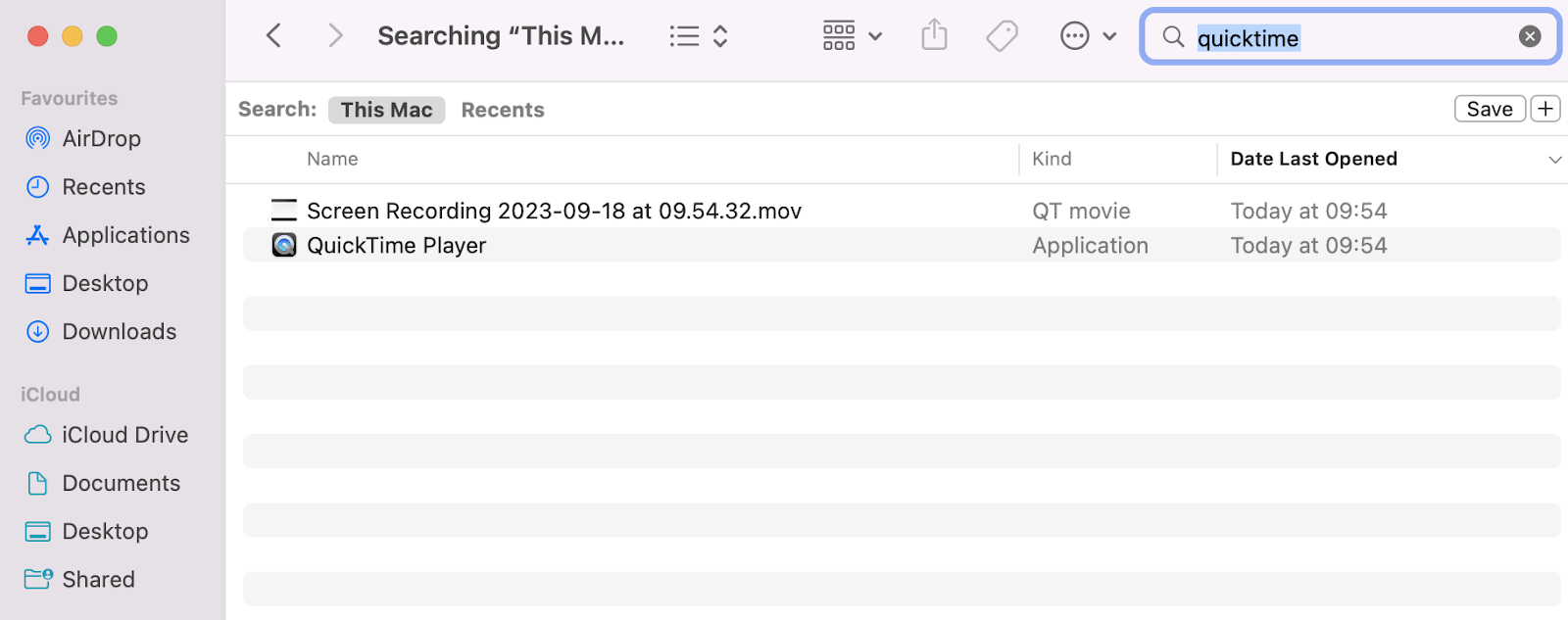Screen dimensions: 1568x620
Task: Click the Save search button
Action: (1489, 109)
